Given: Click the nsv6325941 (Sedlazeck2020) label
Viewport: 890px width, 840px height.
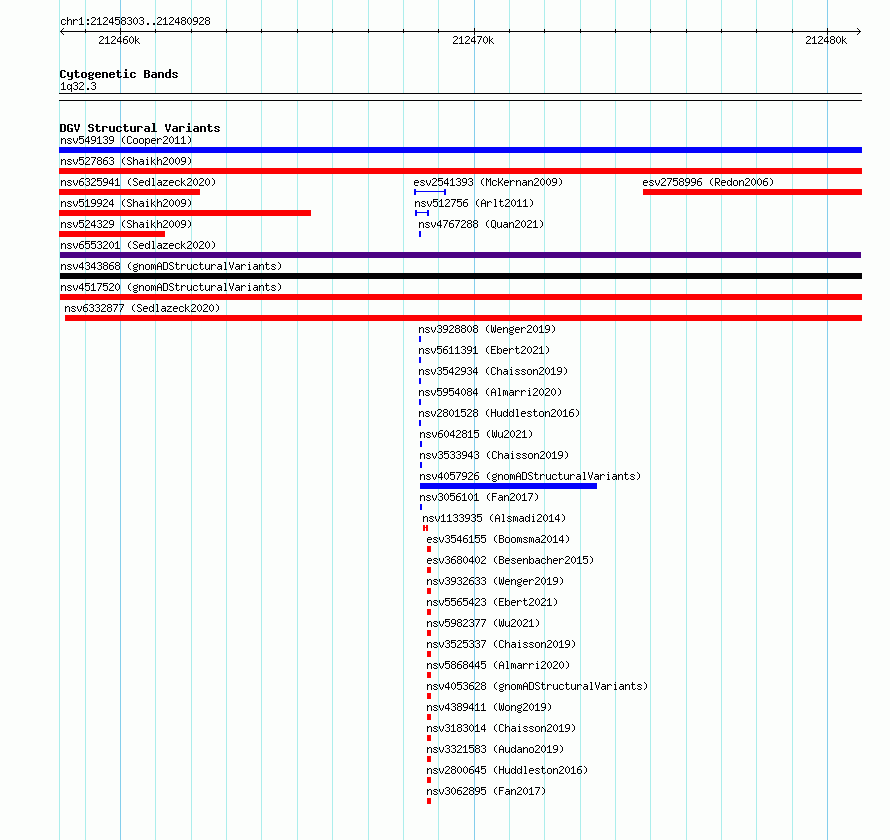Looking at the screenshot, I should (138, 182).
